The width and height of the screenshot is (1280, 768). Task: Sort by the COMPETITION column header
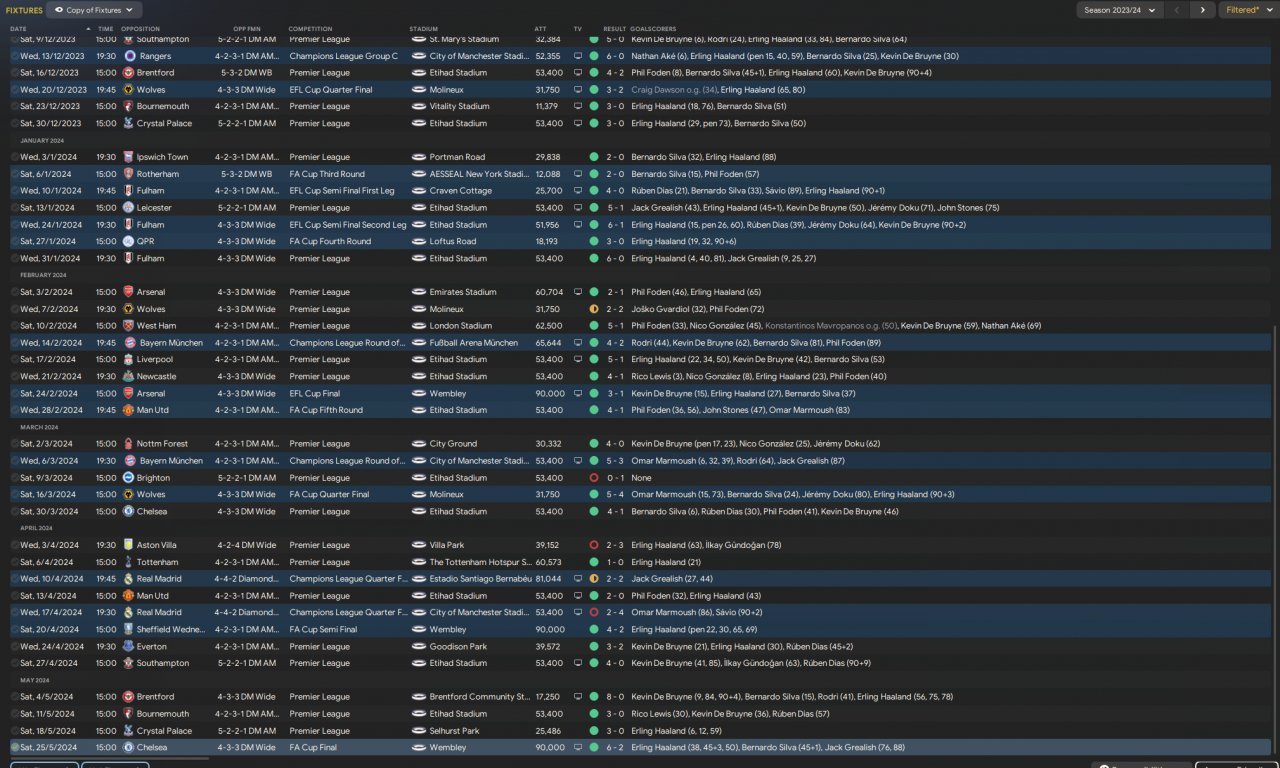point(310,29)
